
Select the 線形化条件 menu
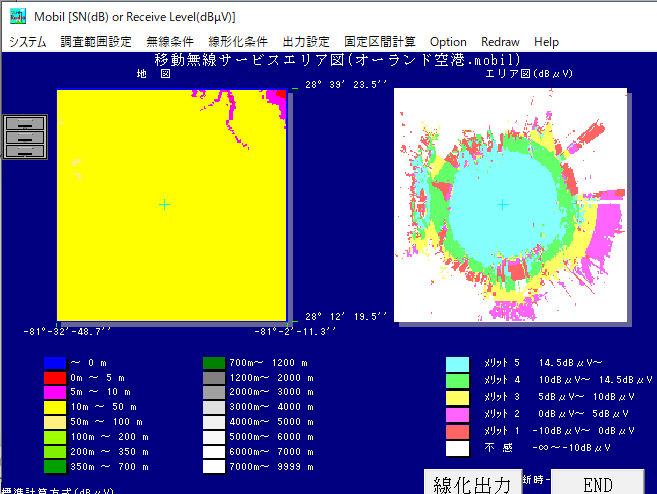pos(238,42)
